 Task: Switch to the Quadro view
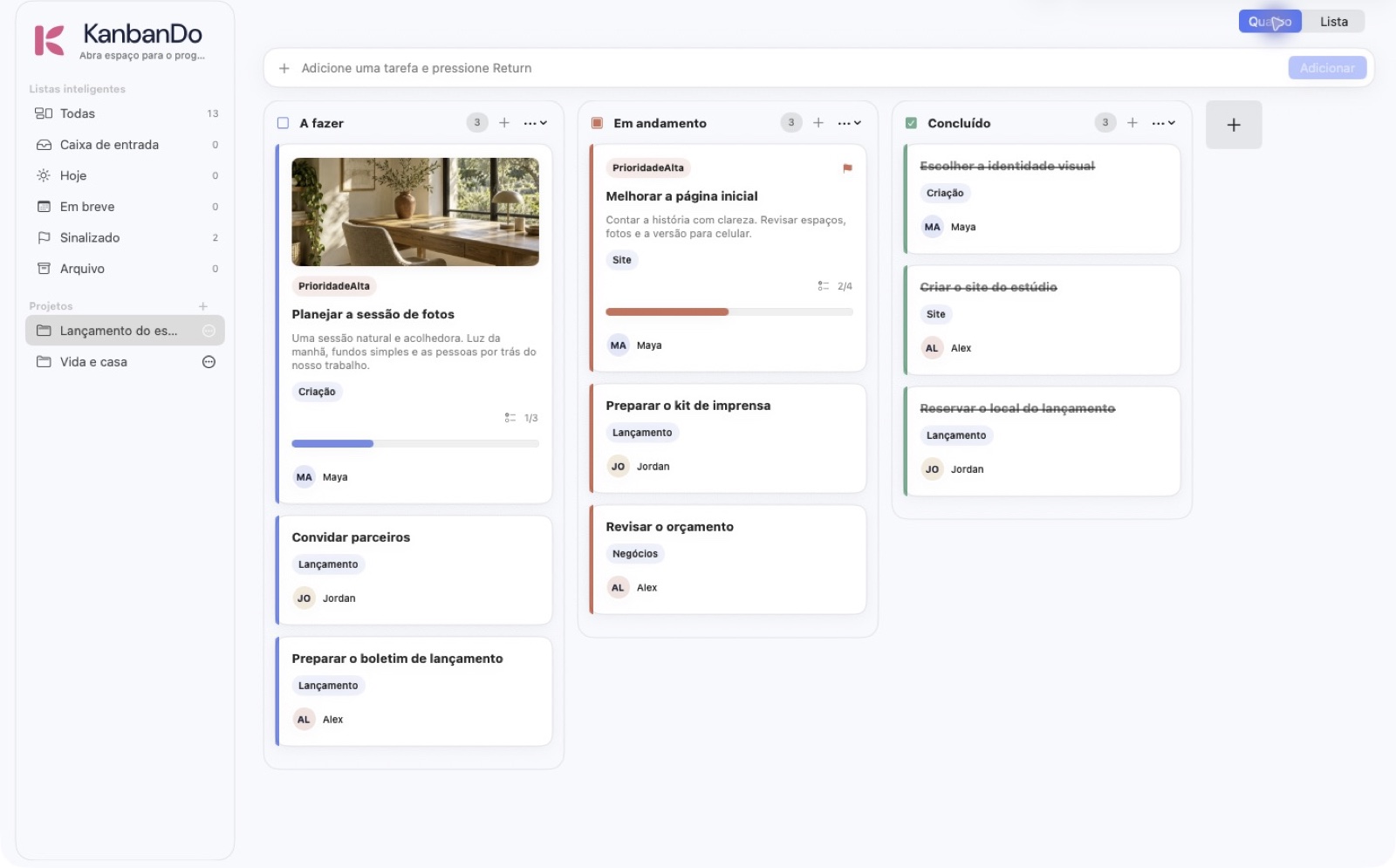1269,22
